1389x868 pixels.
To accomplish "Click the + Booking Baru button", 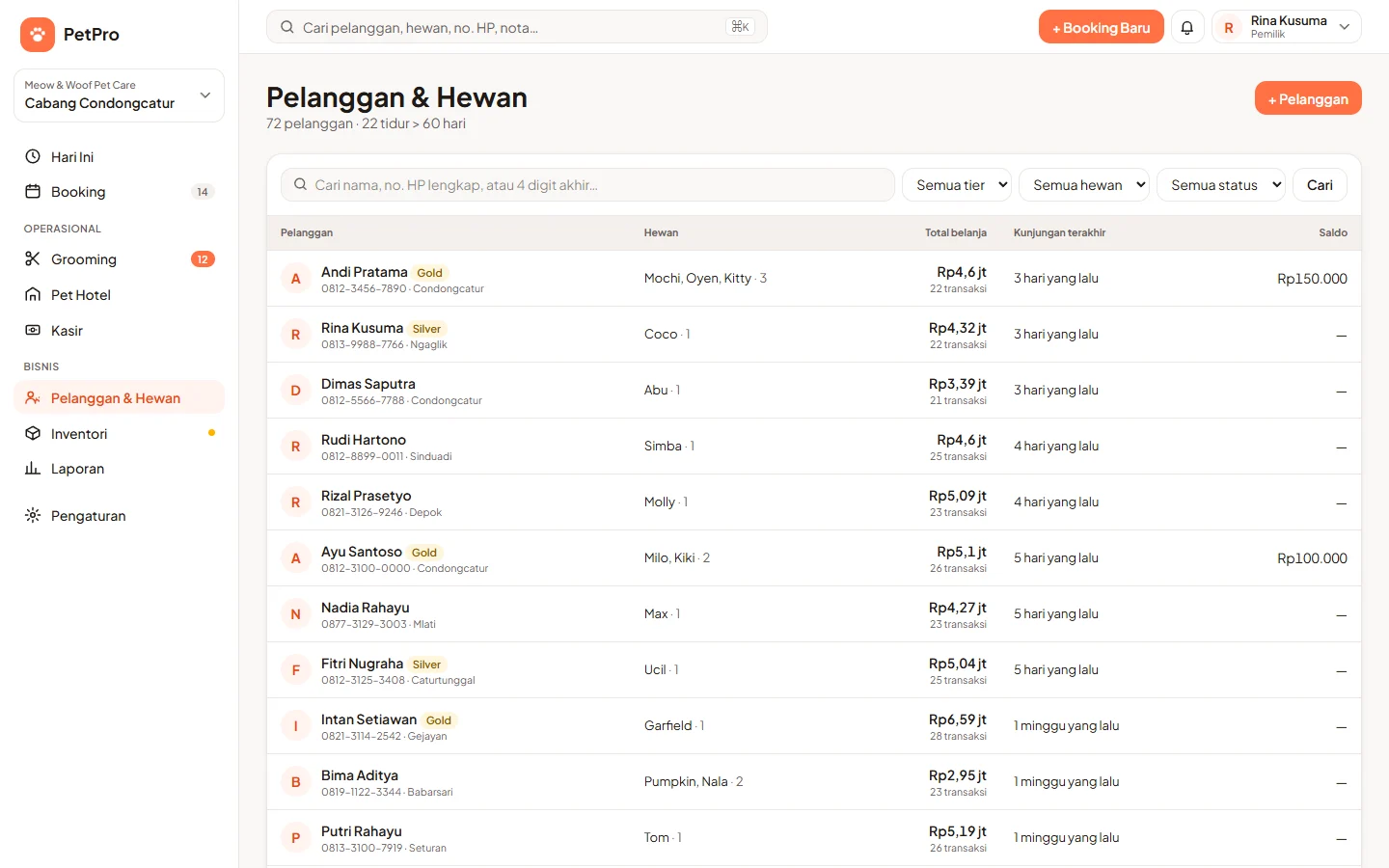I will click(x=1102, y=27).
